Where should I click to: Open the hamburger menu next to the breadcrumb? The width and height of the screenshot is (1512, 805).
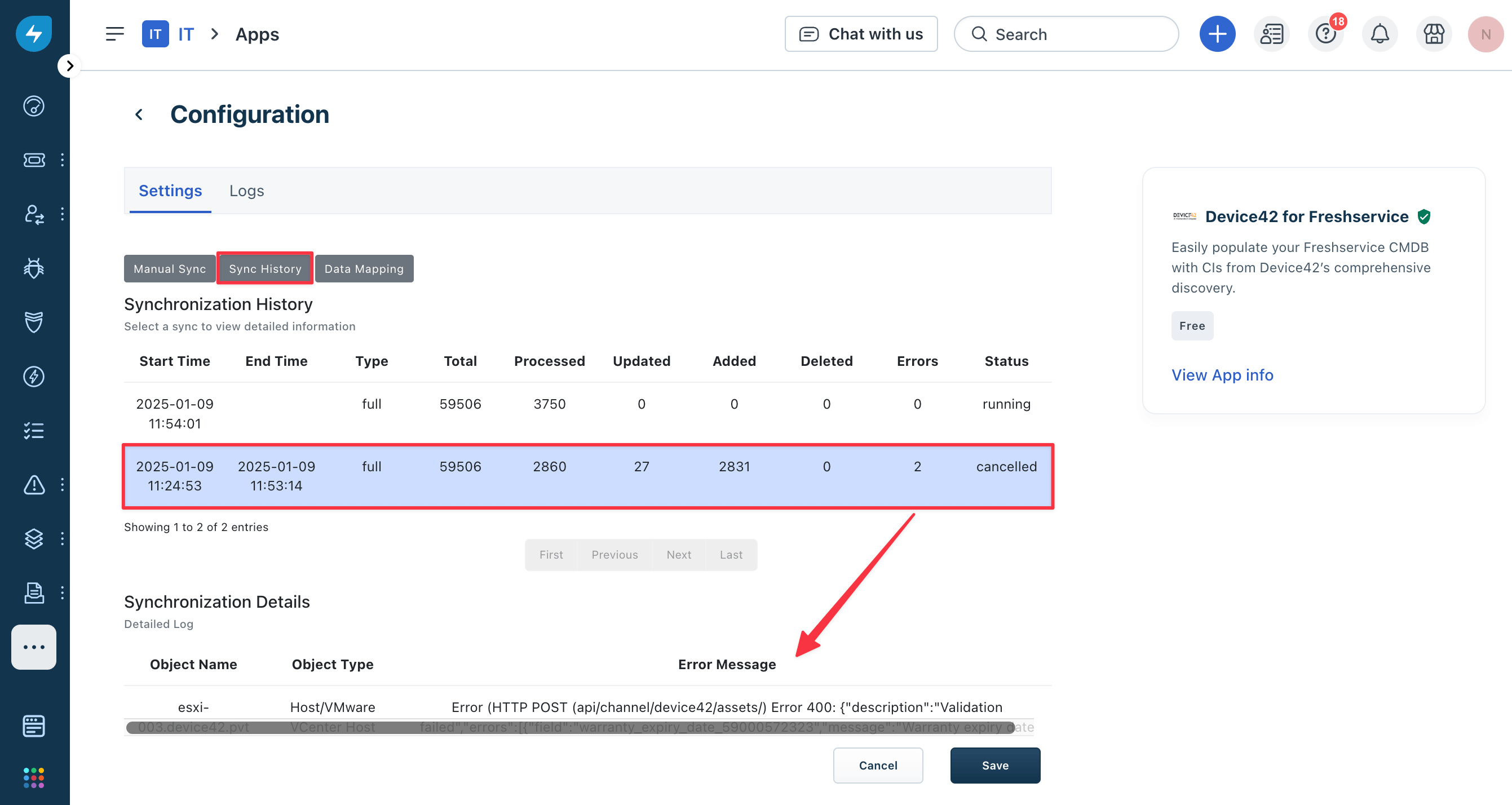[115, 33]
